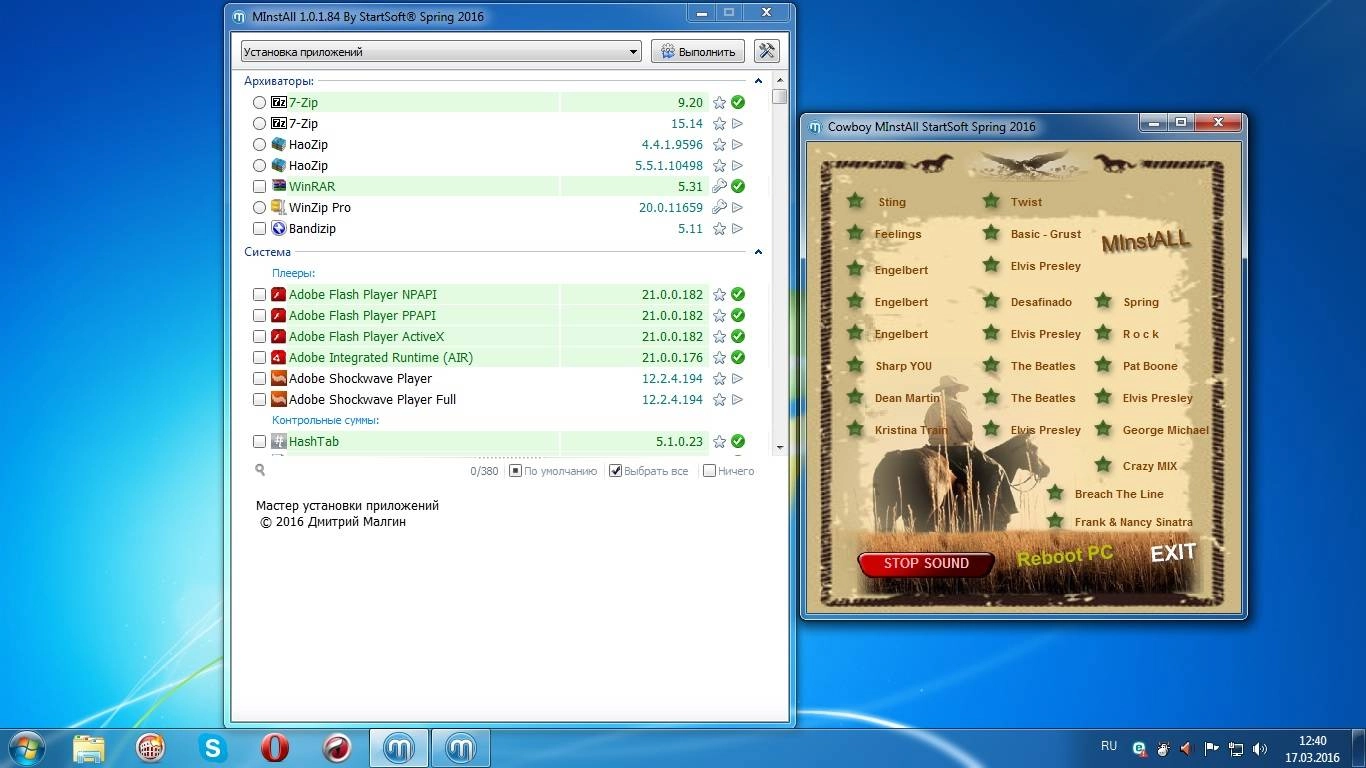This screenshot has width=1366, height=768.
Task: Click the clock showing 12:40
Action: [x=1312, y=741]
